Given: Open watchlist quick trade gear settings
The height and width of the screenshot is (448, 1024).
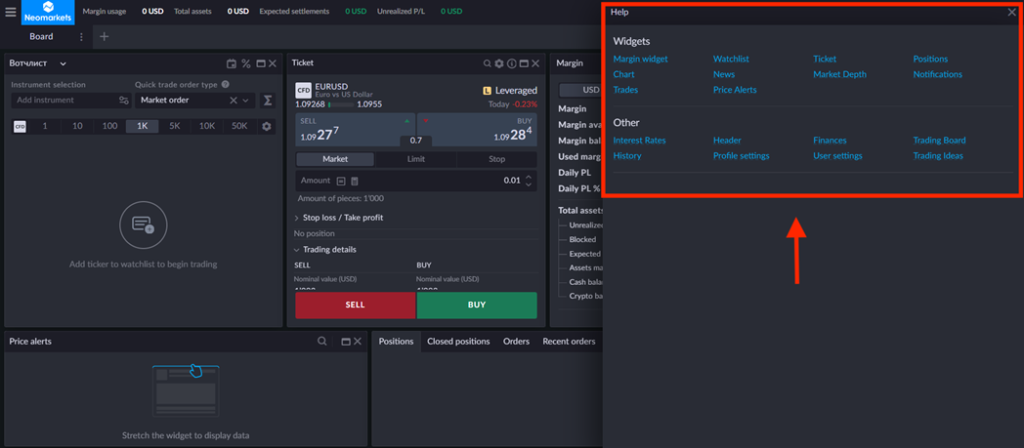Looking at the screenshot, I should [x=266, y=126].
